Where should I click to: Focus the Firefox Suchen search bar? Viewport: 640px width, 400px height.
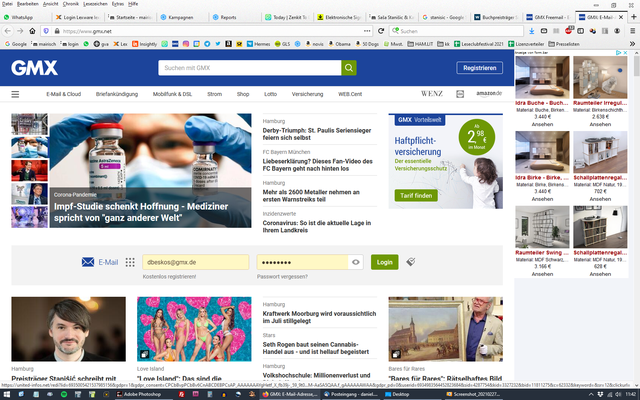click(456, 31)
